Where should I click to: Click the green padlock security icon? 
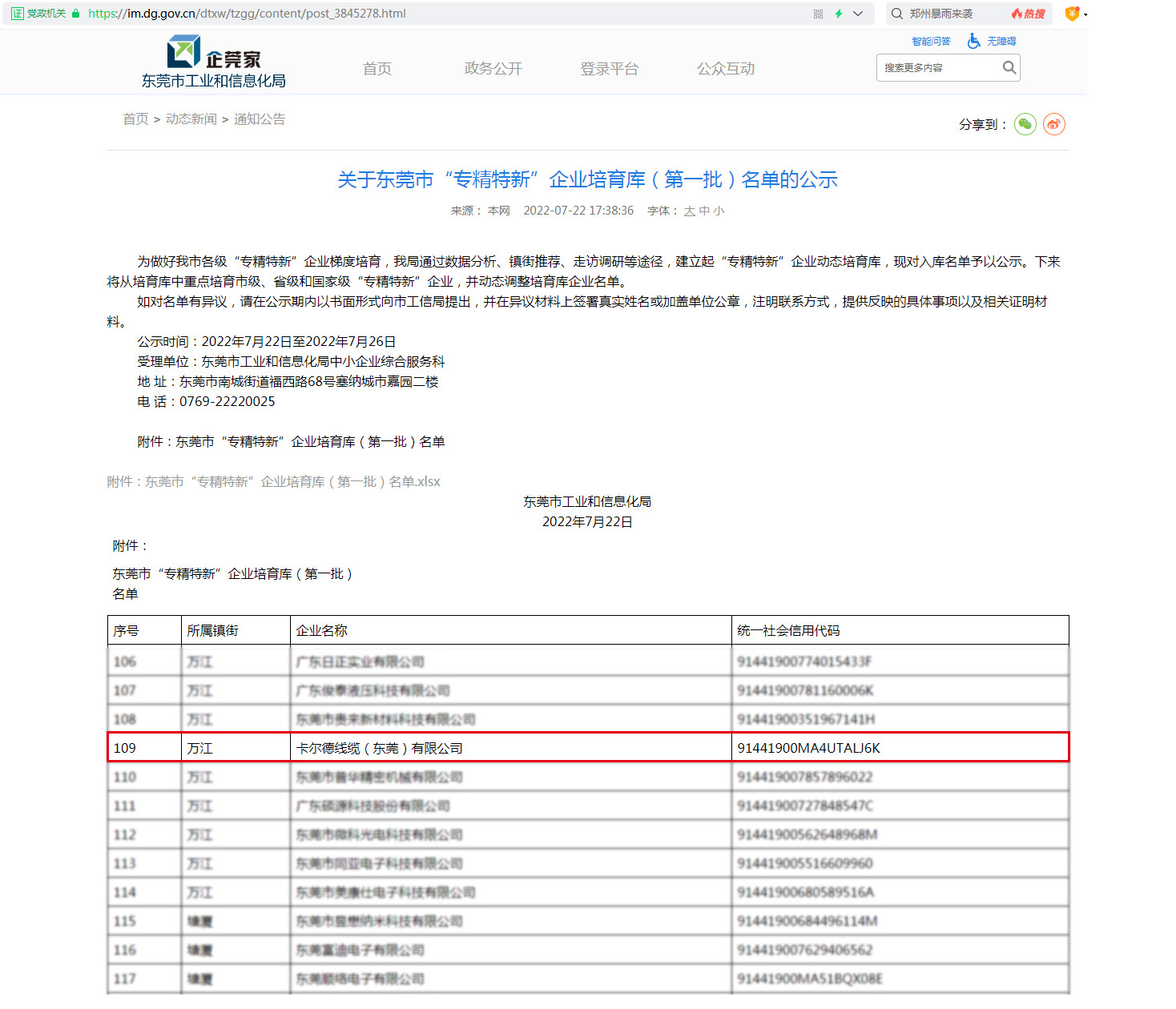[x=76, y=14]
